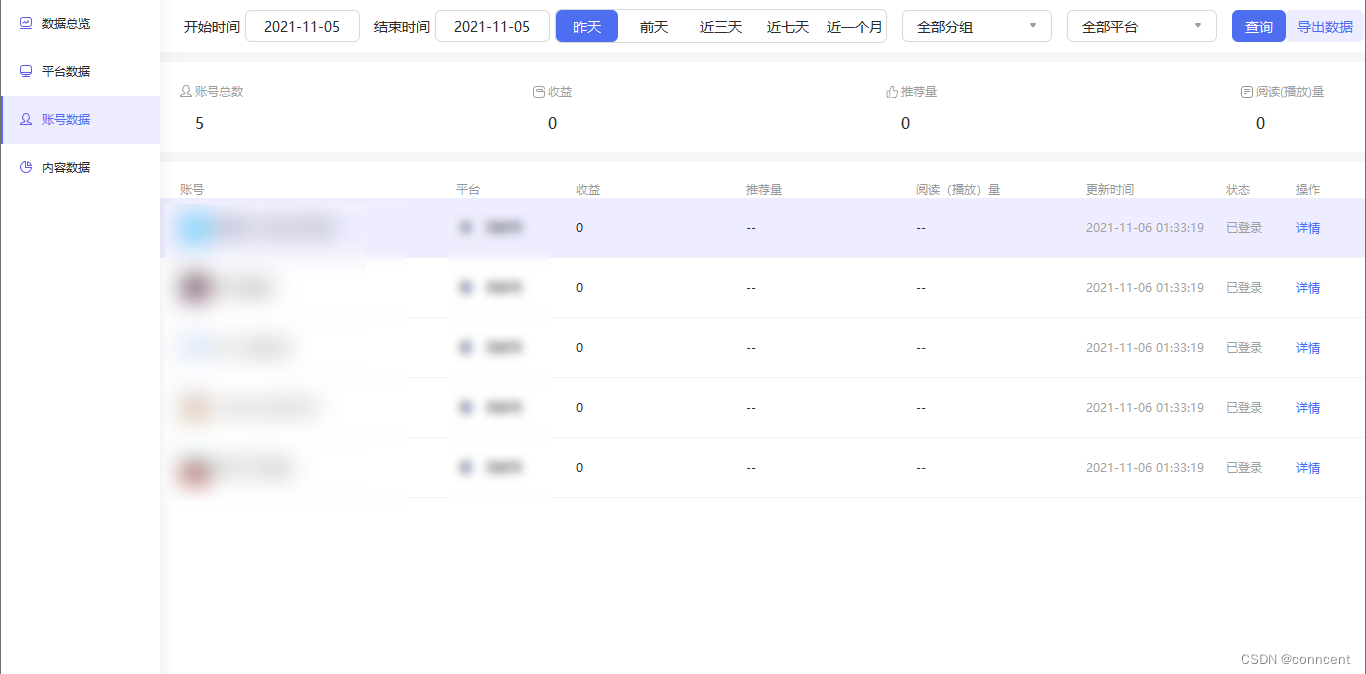The height and width of the screenshot is (674, 1366).
Task: Click the 操作 column header
Action: (1308, 189)
